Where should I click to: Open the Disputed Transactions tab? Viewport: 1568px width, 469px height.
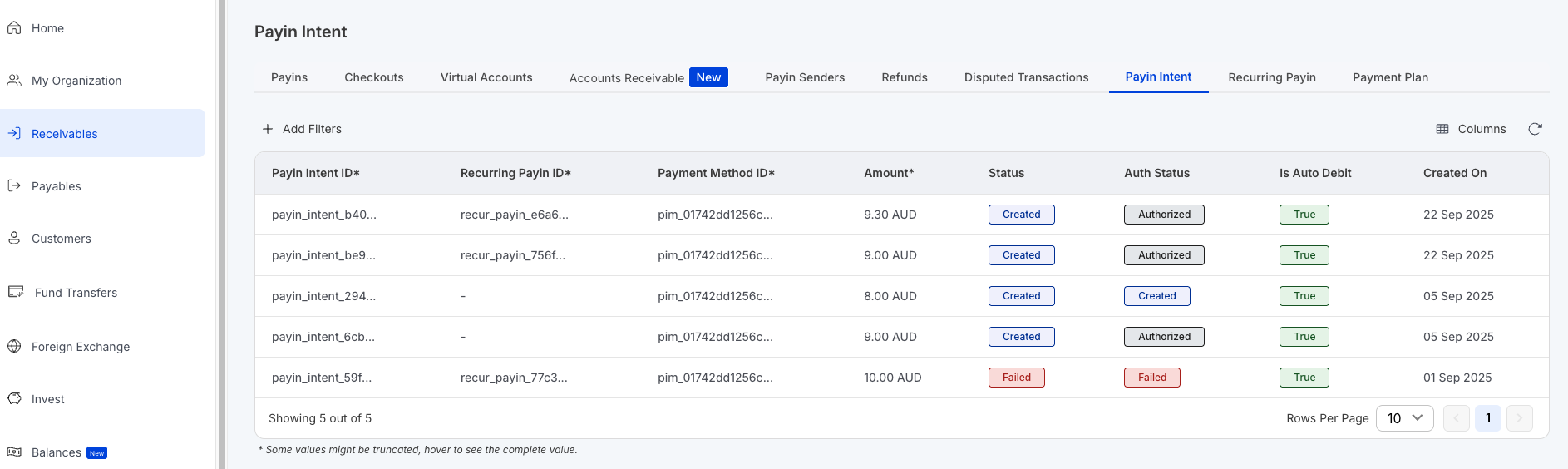pos(1026,77)
